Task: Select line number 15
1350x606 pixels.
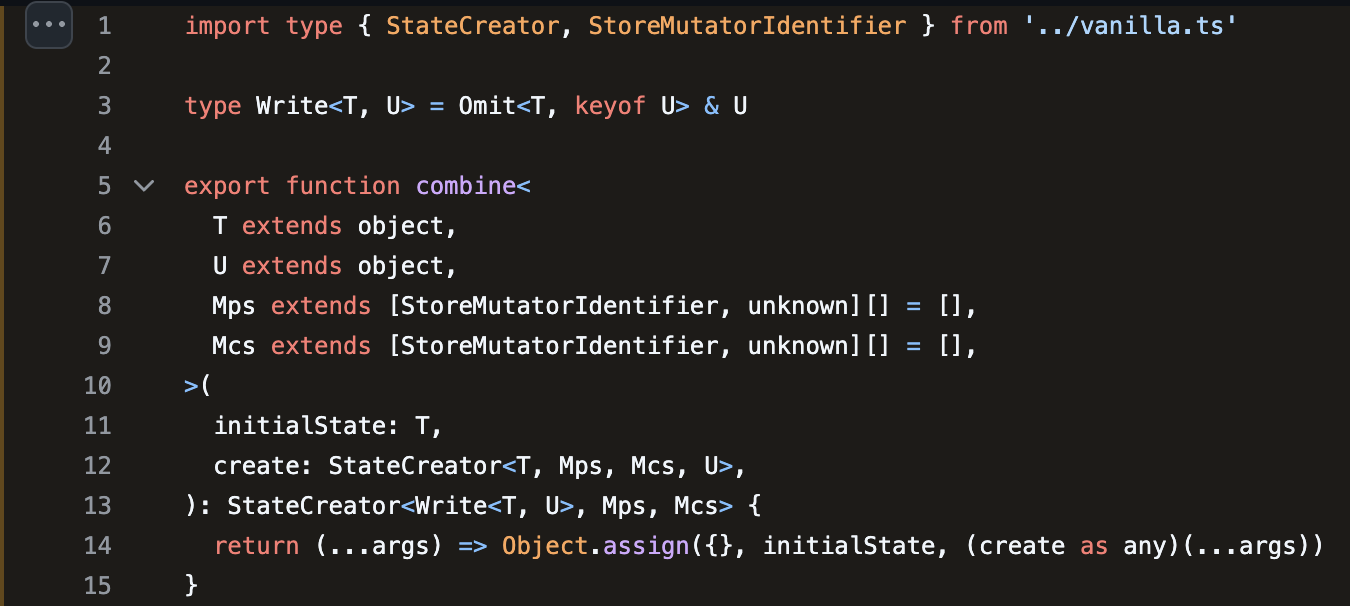Action: click(x=98, y=585)
